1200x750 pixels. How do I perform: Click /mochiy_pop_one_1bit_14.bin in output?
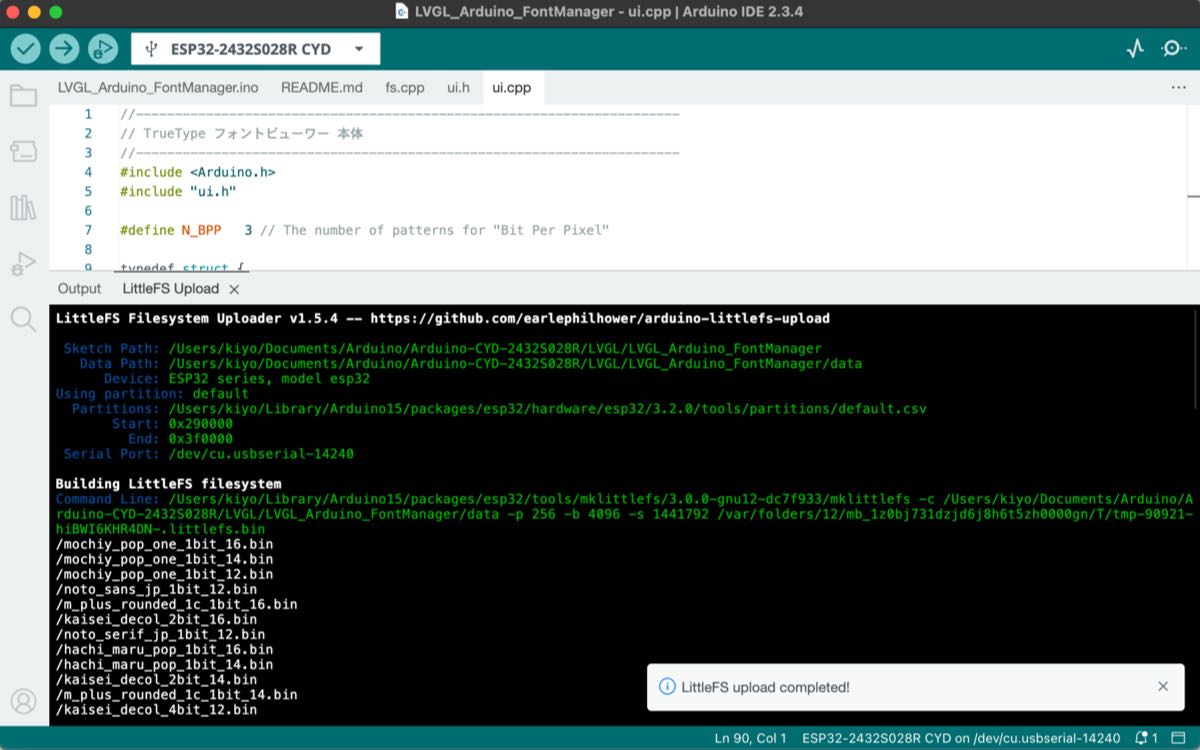pyautogui.click(x=164, y=559)
